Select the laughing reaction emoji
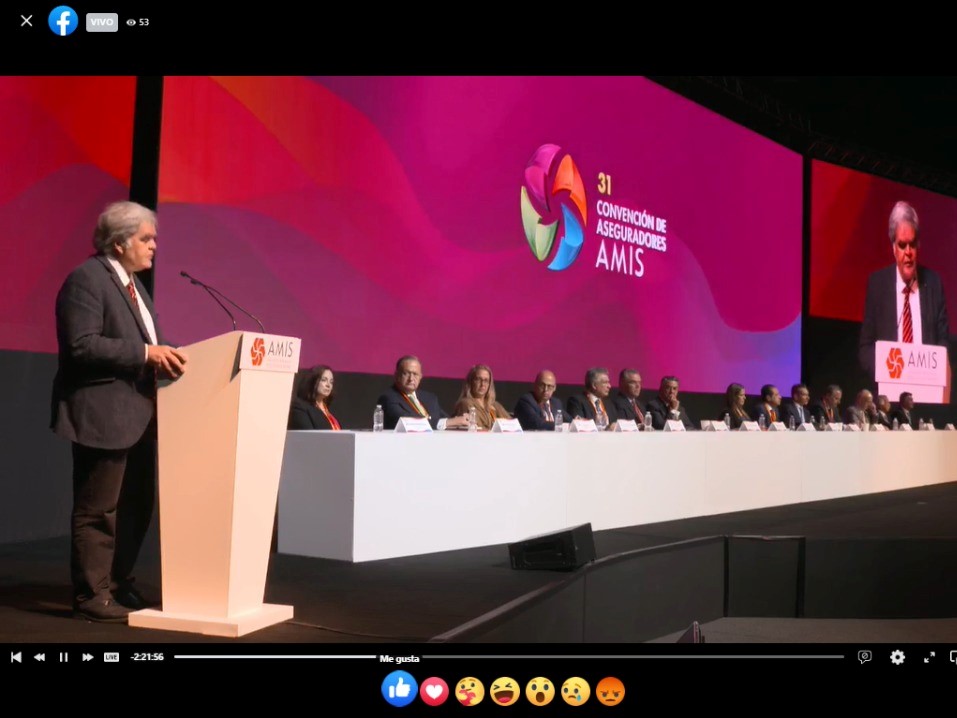The height and width of the screenshot is (718, 957). pos(504,690)
